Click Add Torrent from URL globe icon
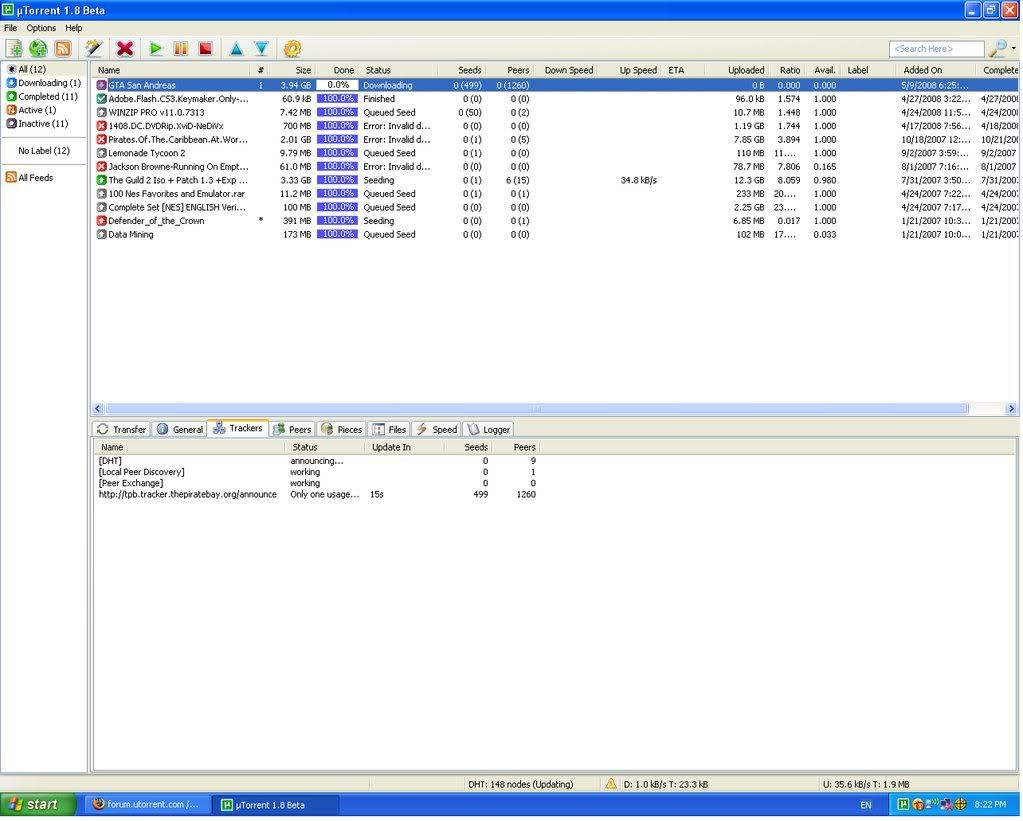Viewport: 1023px width, 821px height. pos(38,48)
